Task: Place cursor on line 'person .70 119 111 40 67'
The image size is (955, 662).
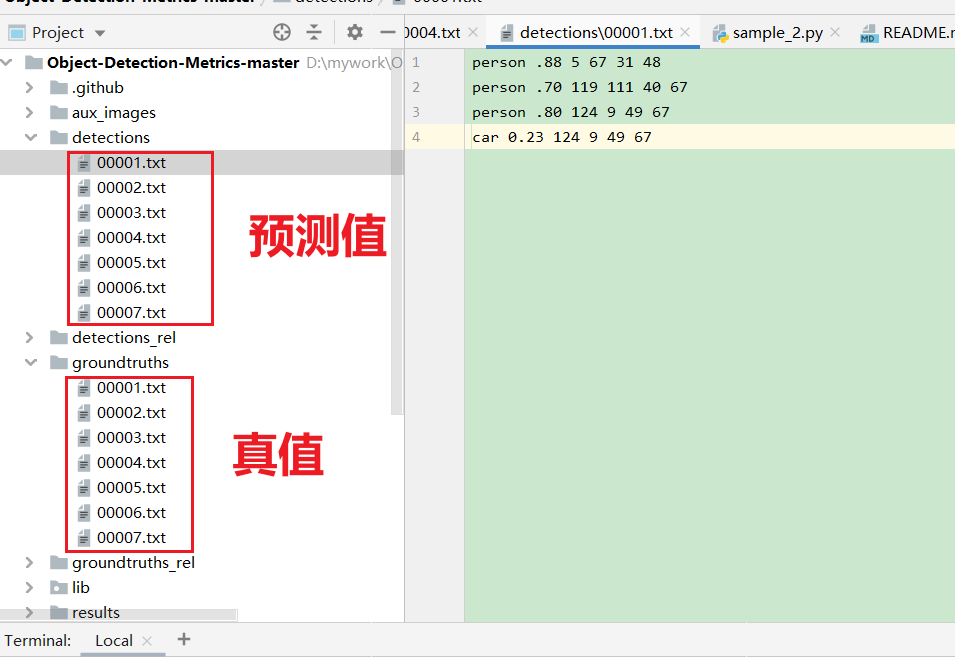Action: [x=579, y=87]
